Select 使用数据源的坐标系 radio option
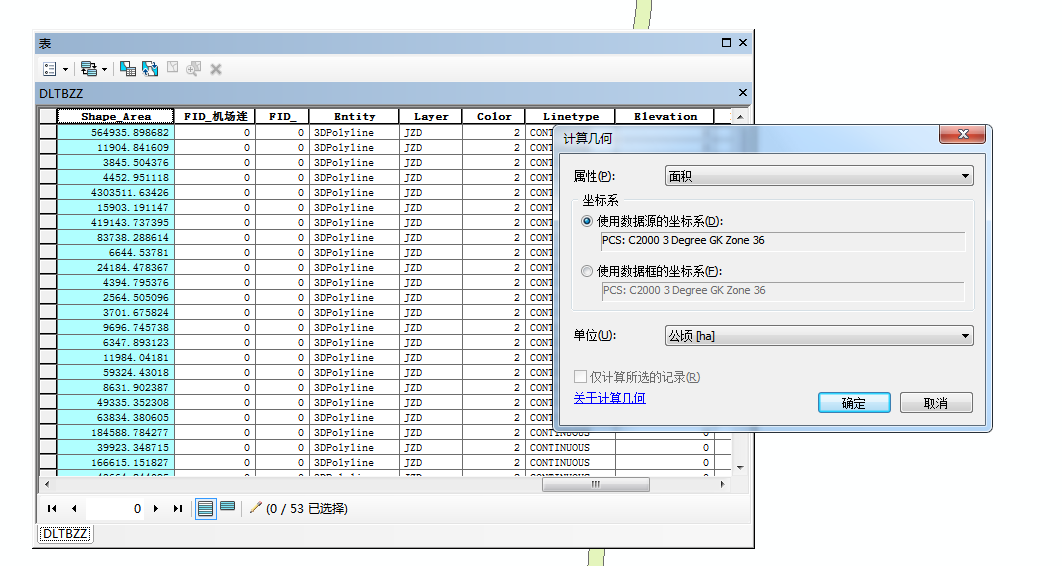This screenshot has width=1062, height=566. [587, 221]
